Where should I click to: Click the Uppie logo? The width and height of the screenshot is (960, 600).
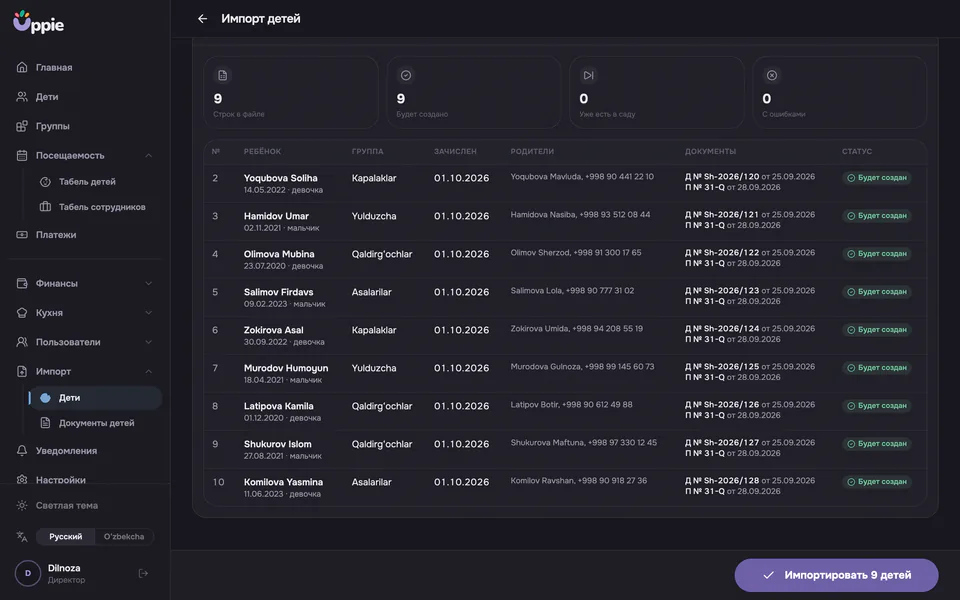point(39,22)
